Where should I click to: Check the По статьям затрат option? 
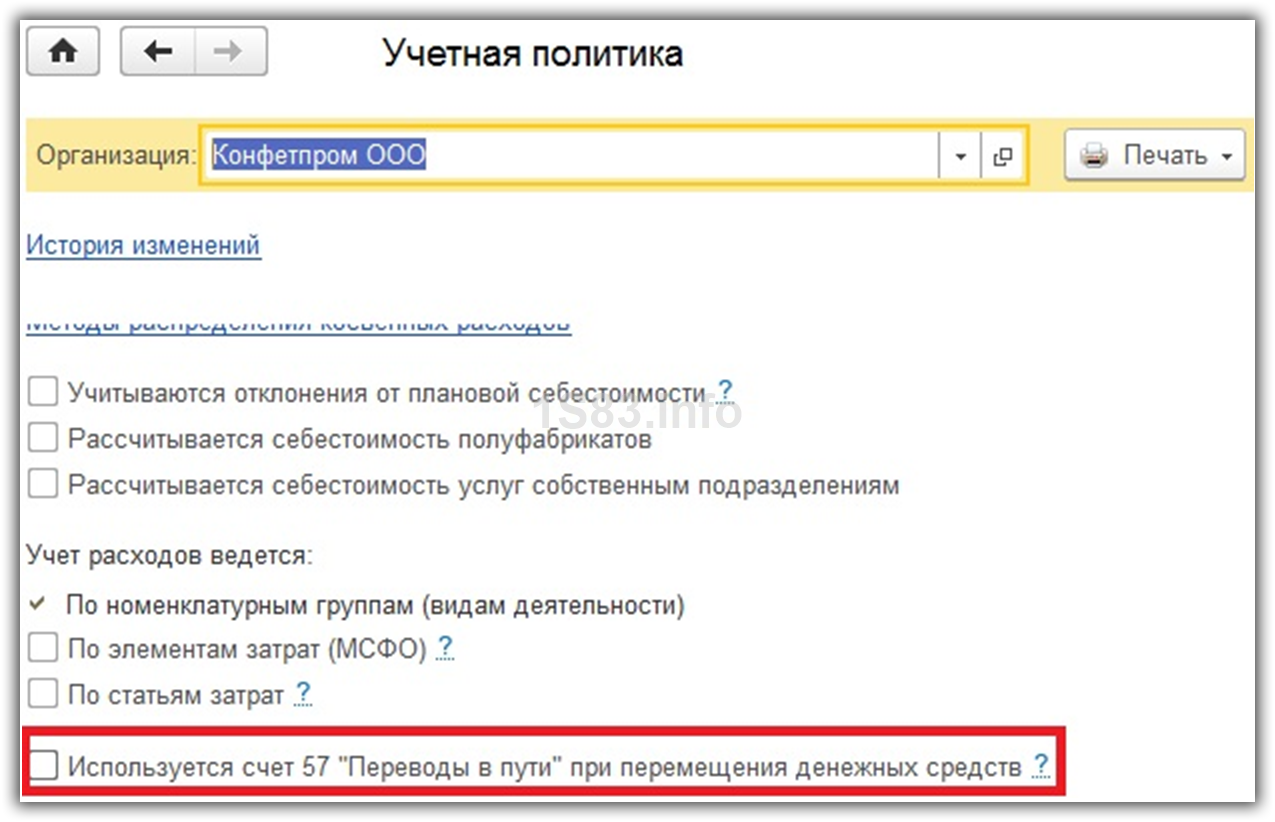43,694
